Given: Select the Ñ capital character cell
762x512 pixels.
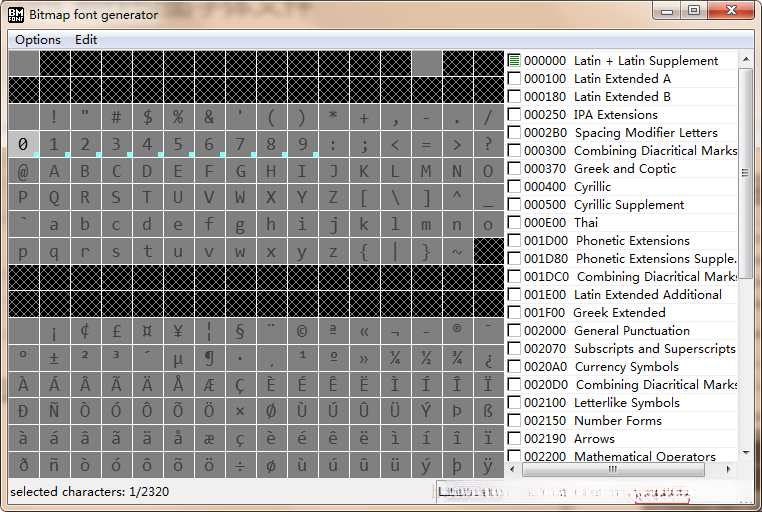Looking at the screenshot, I should 54,411.
